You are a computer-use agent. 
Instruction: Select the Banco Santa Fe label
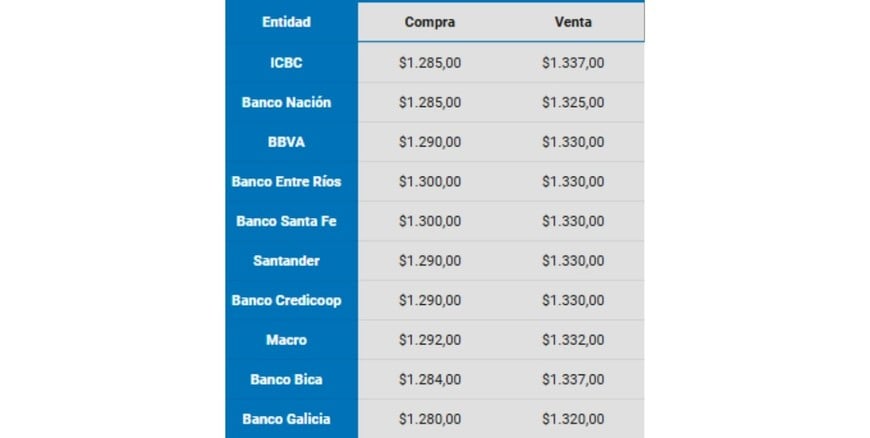coord(286,221)
